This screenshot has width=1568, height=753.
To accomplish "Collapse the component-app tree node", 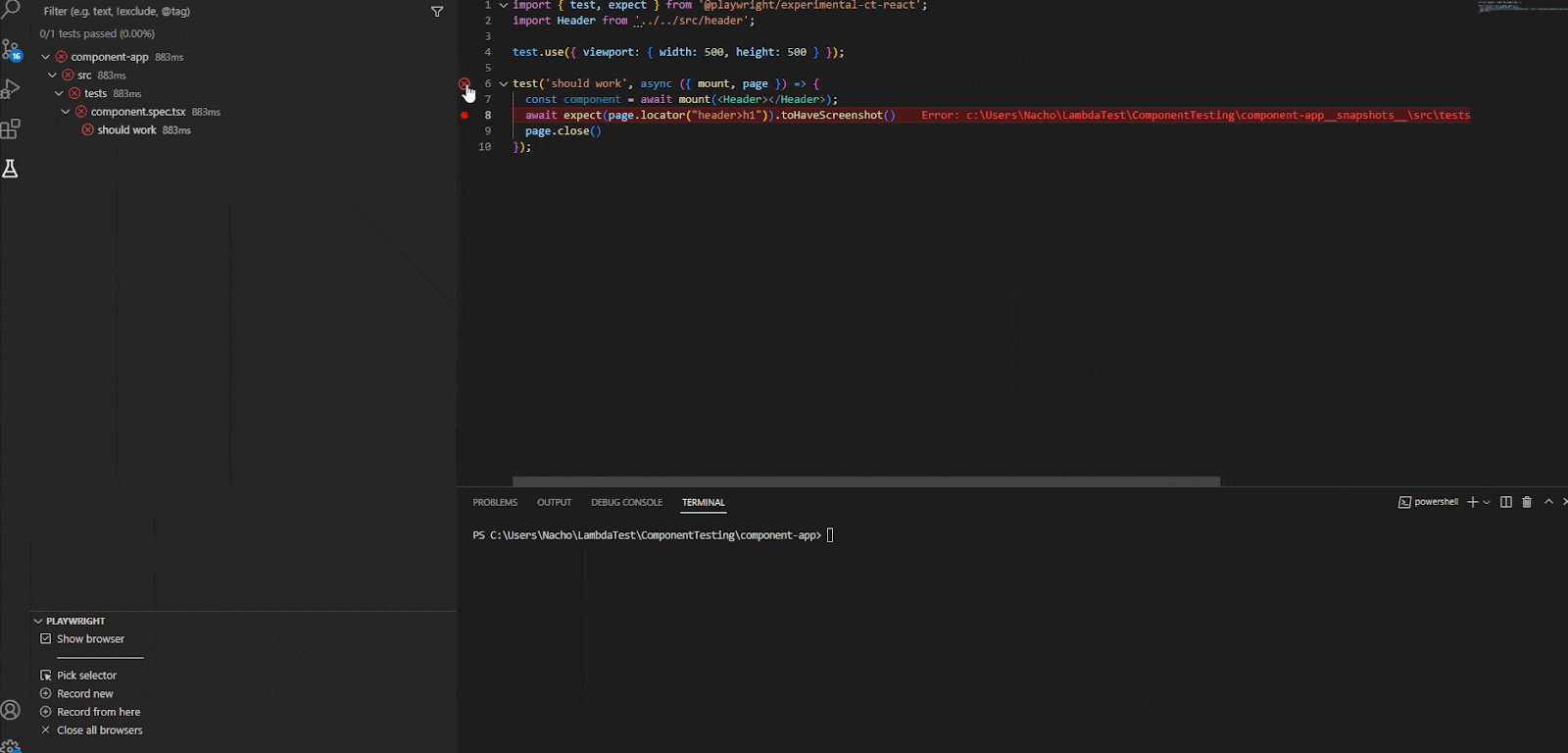I will click(45, 57).
